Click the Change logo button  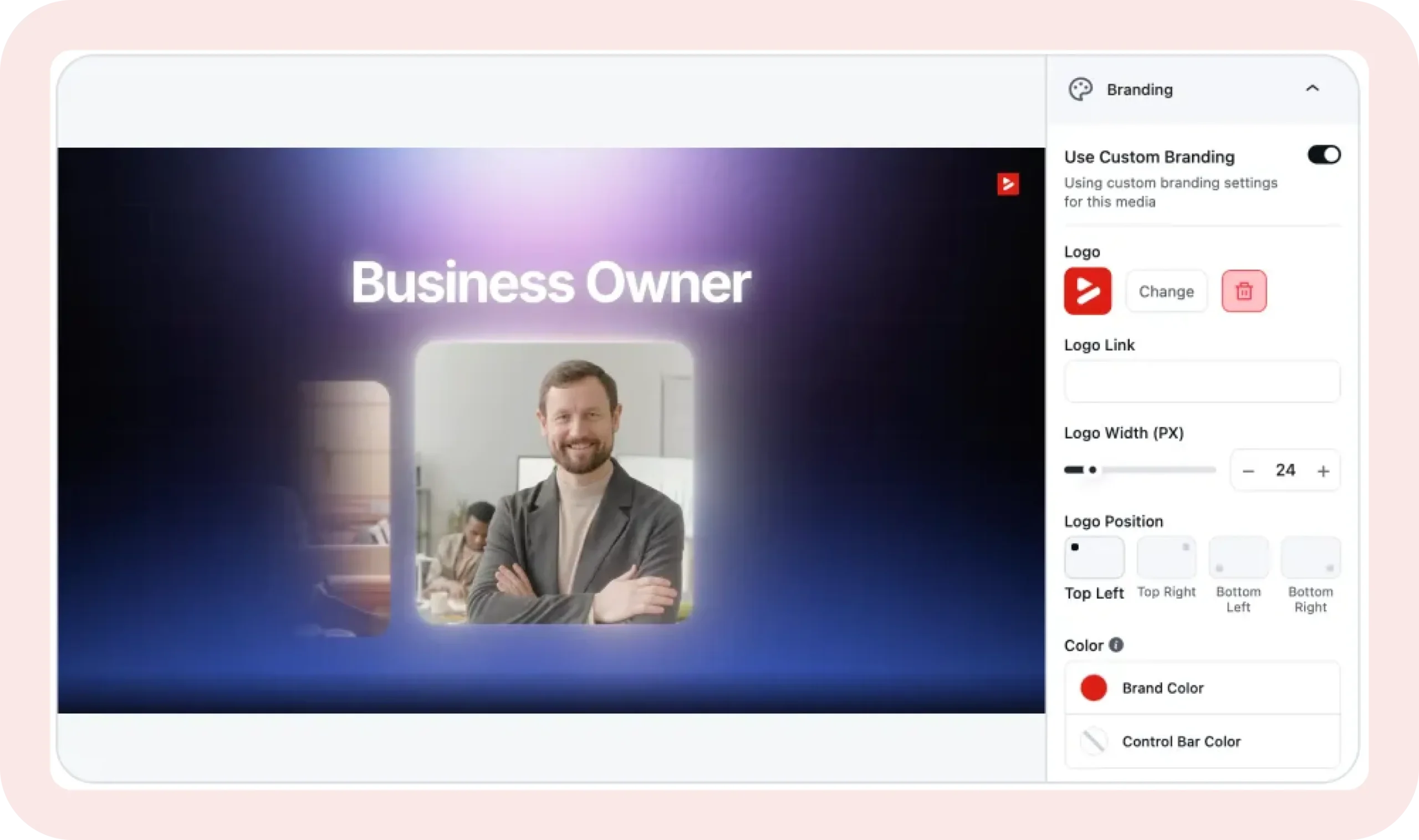(x=1166, y=291)
